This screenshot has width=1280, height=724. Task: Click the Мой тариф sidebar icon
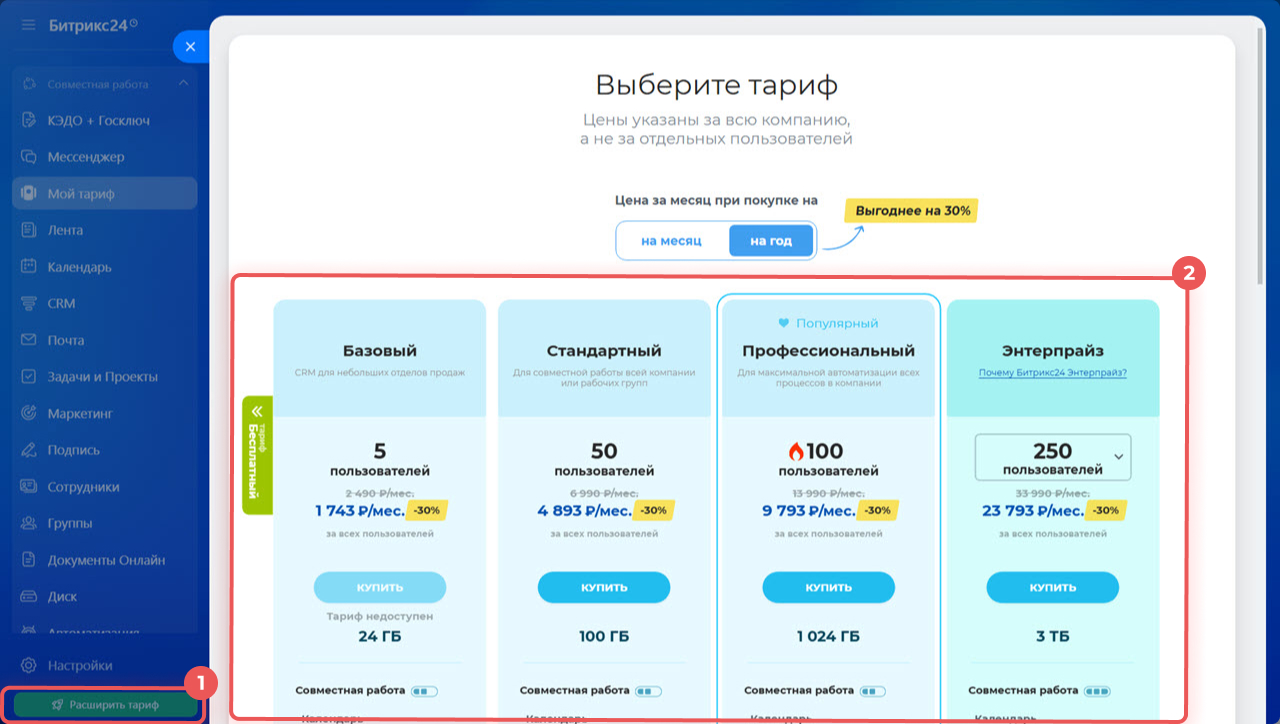point(30,194)
